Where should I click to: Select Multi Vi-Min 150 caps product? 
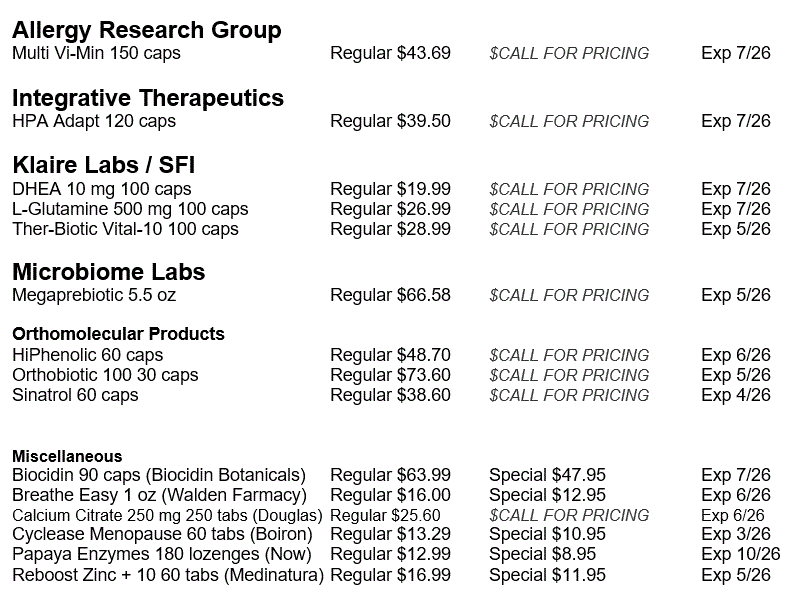point(96,53)
